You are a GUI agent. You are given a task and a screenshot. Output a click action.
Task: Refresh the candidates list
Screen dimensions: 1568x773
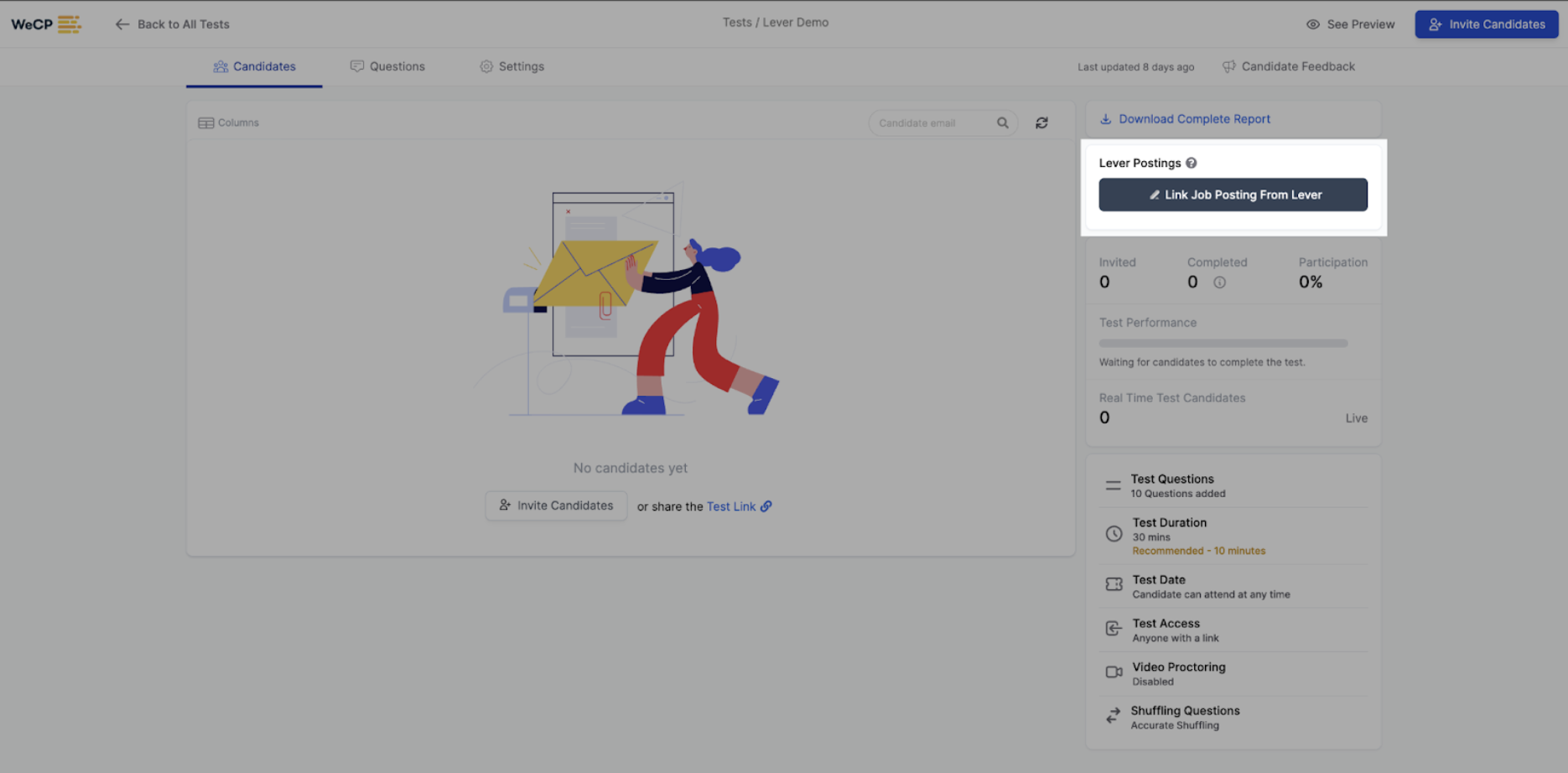point(1041,123)
